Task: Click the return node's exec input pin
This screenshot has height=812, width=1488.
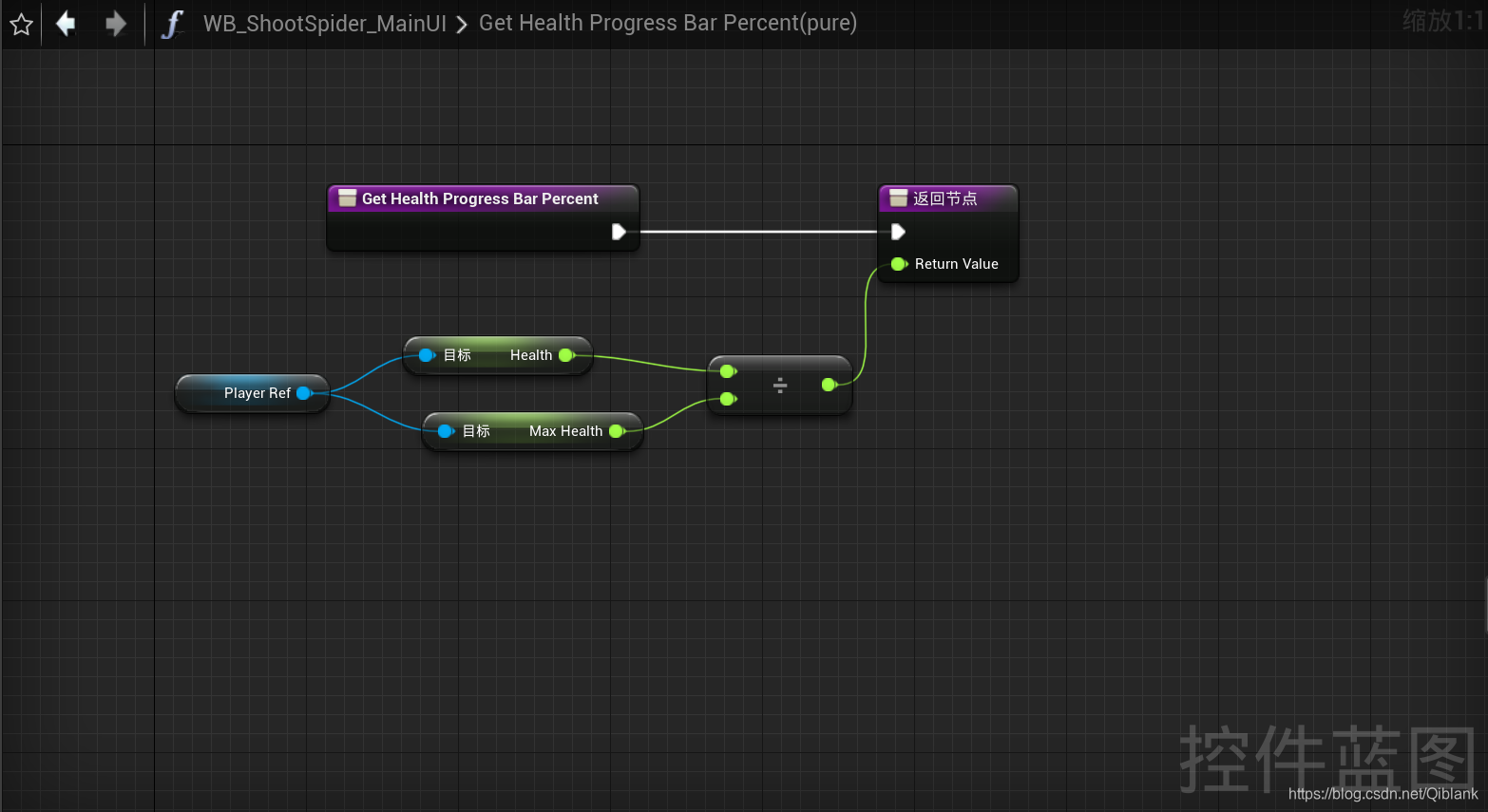Action: [x=897, y=232]
